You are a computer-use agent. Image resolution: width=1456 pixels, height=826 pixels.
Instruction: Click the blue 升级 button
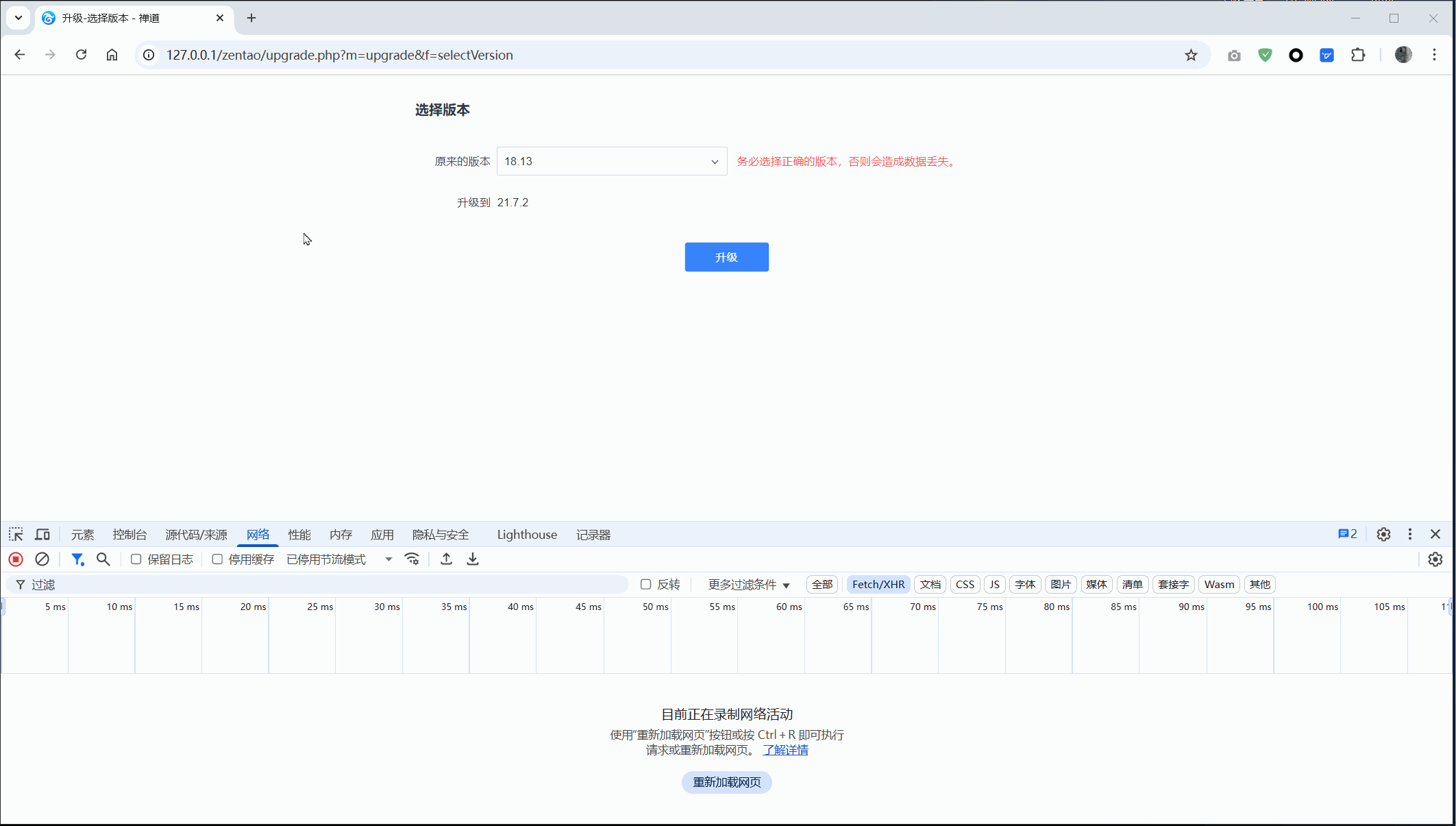point(726,257)
